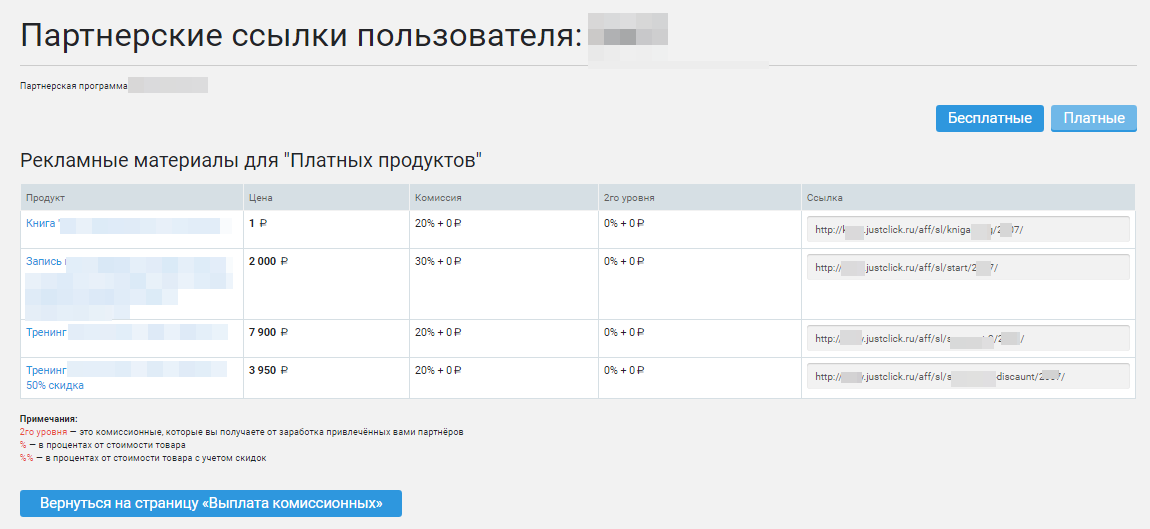1150x529 pixels.
Task: Click the Цена column header
Action: pyautogui.click(x=260, y=198)
